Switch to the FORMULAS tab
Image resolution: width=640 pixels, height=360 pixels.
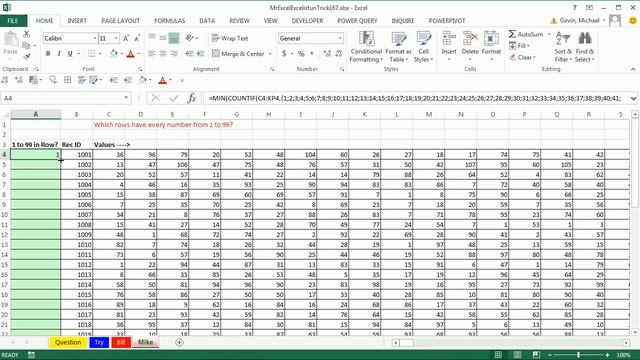169,20
